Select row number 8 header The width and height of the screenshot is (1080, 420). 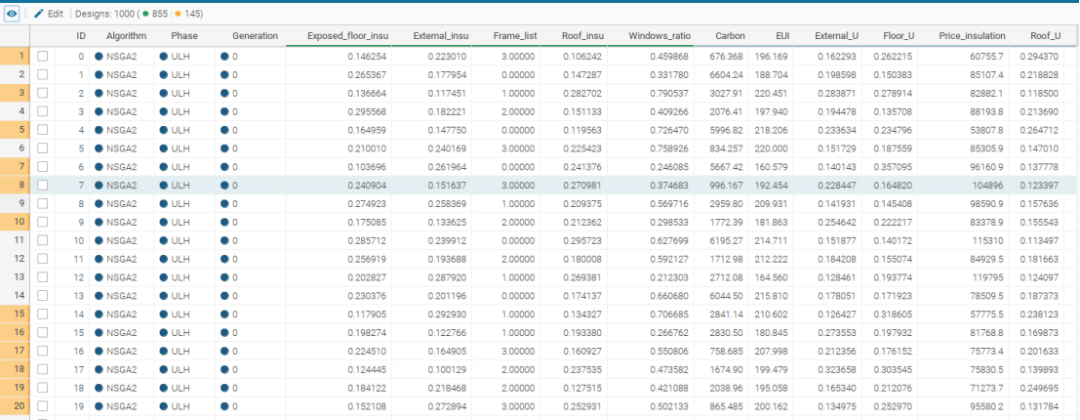coord(14,185)
